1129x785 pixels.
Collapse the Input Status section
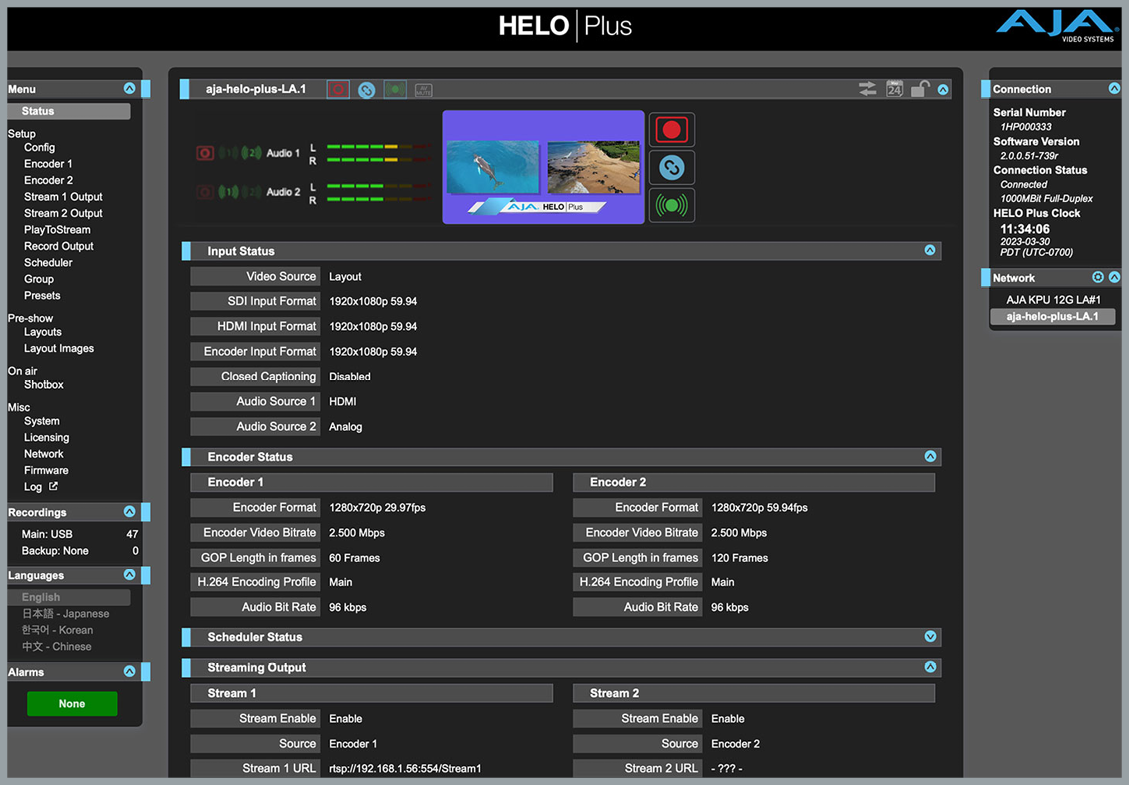(930, 251)
